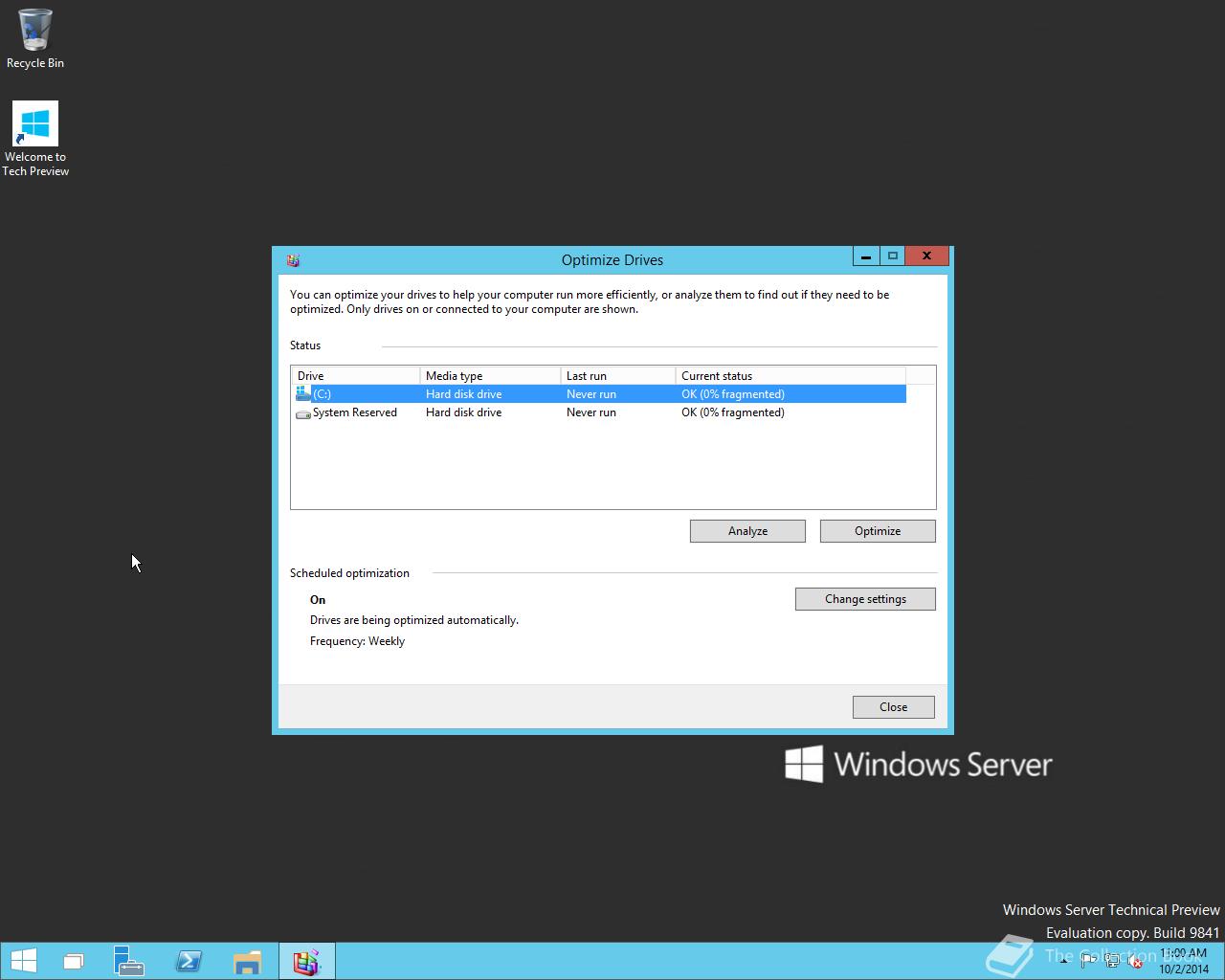Select the System Reserved drive row

599,412
